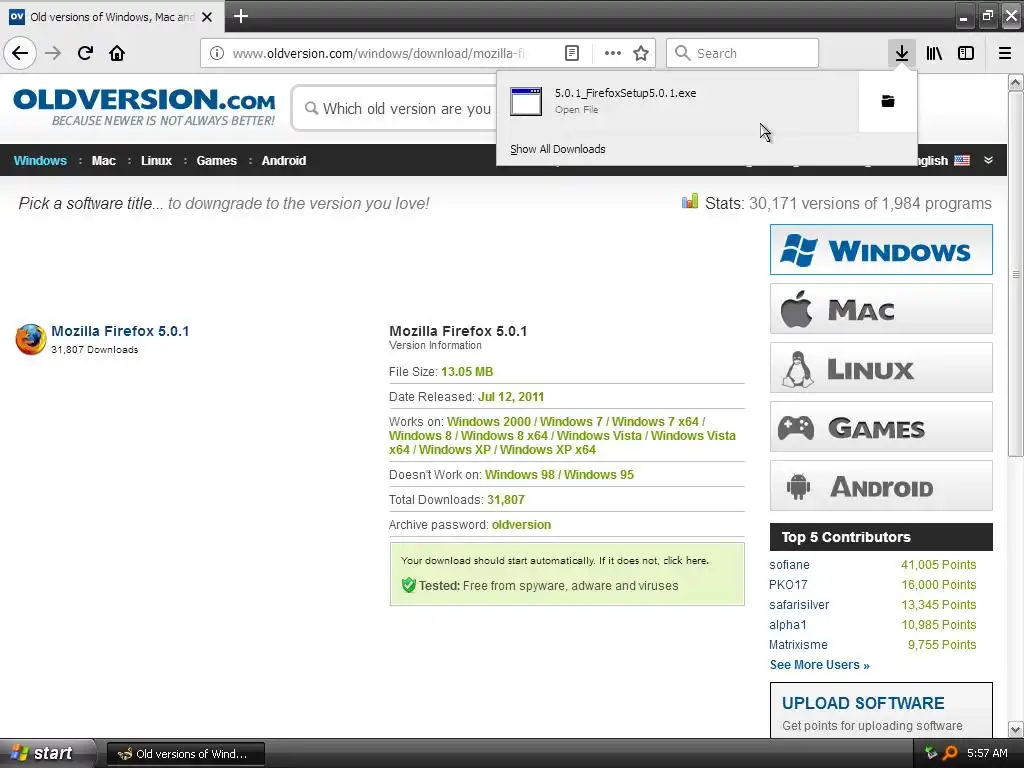Open the Windows nav menu item
Image resolution: width=1024 pixels, height=768 pixels.
(x=40, y=161)
